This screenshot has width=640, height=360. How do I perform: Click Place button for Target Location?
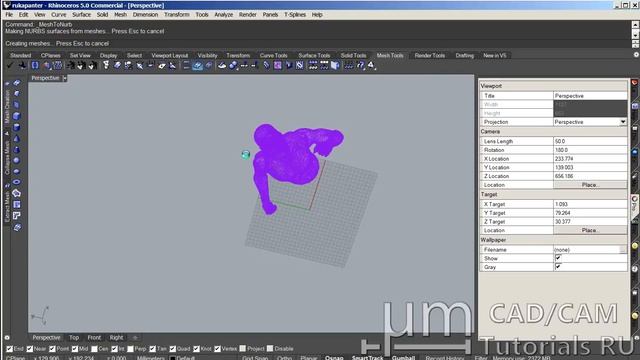(x=590, y=230)
